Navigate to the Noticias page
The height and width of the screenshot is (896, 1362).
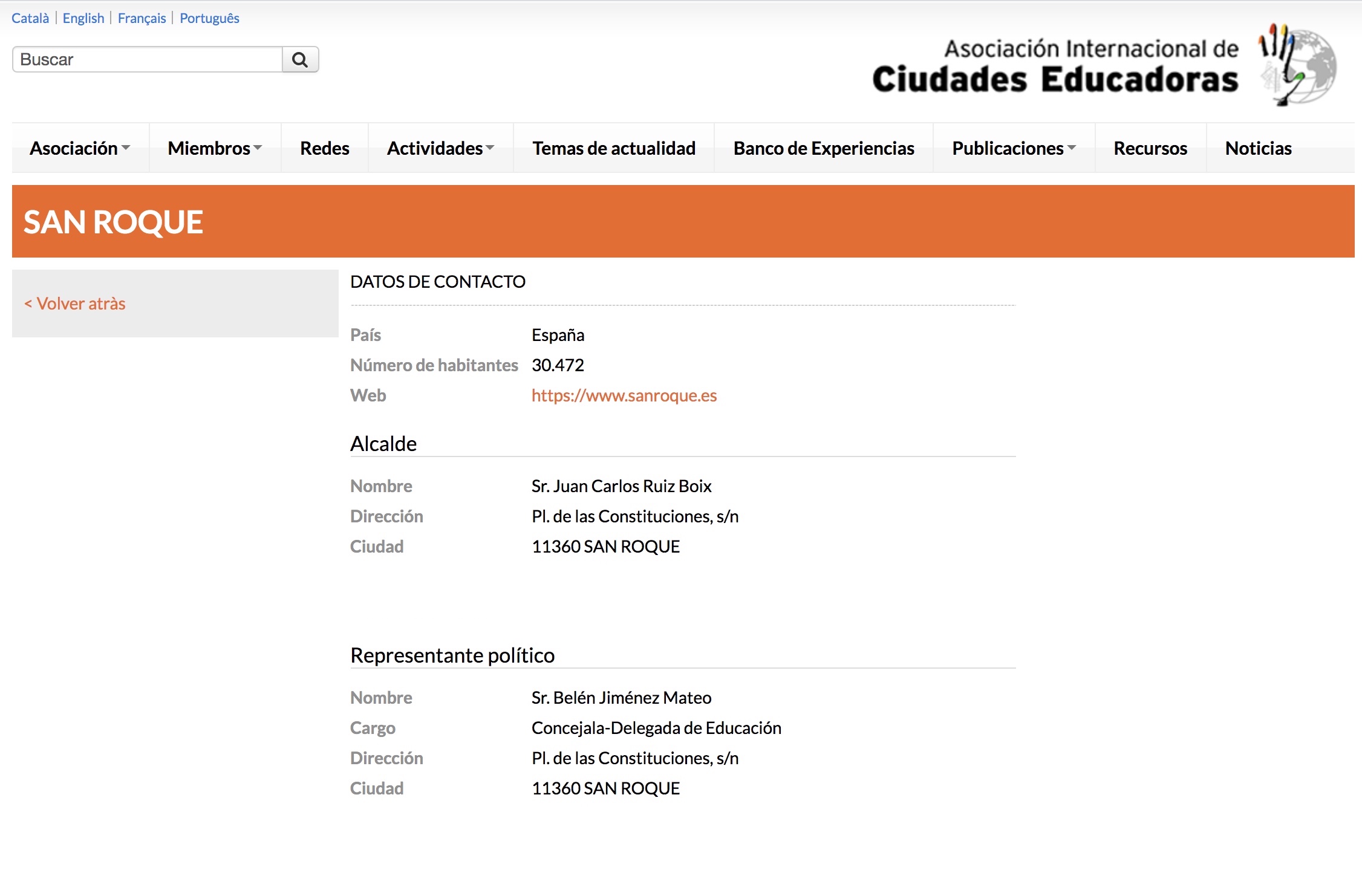1258,148
